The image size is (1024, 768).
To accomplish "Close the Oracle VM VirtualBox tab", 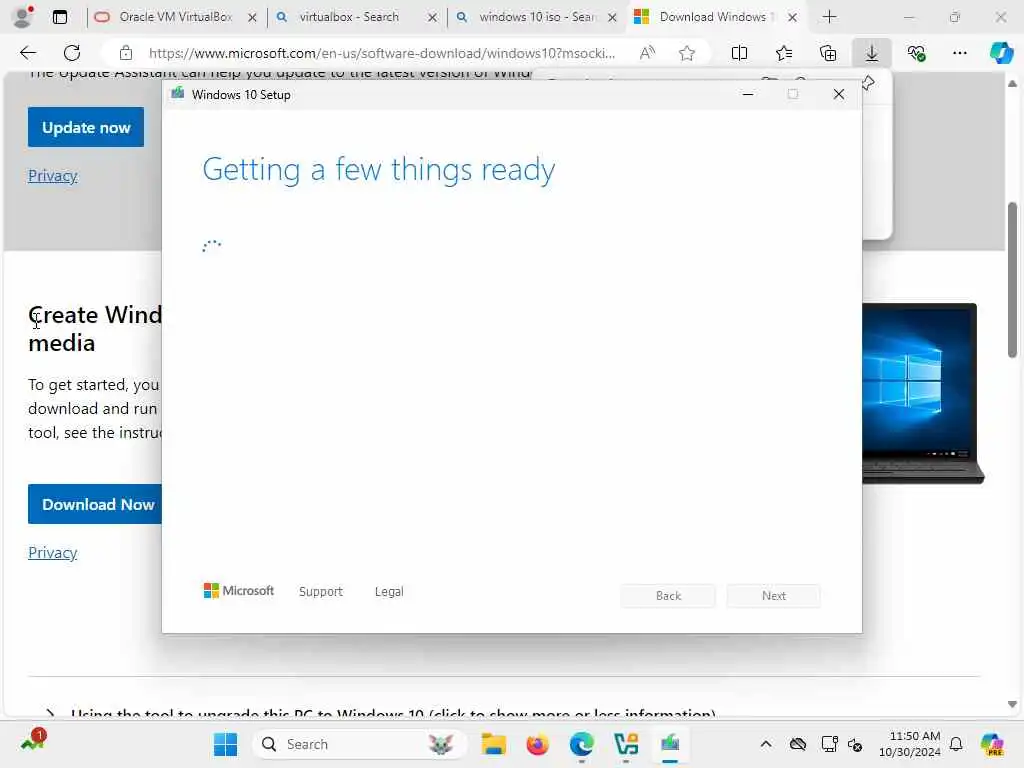I will coord(252,18).
